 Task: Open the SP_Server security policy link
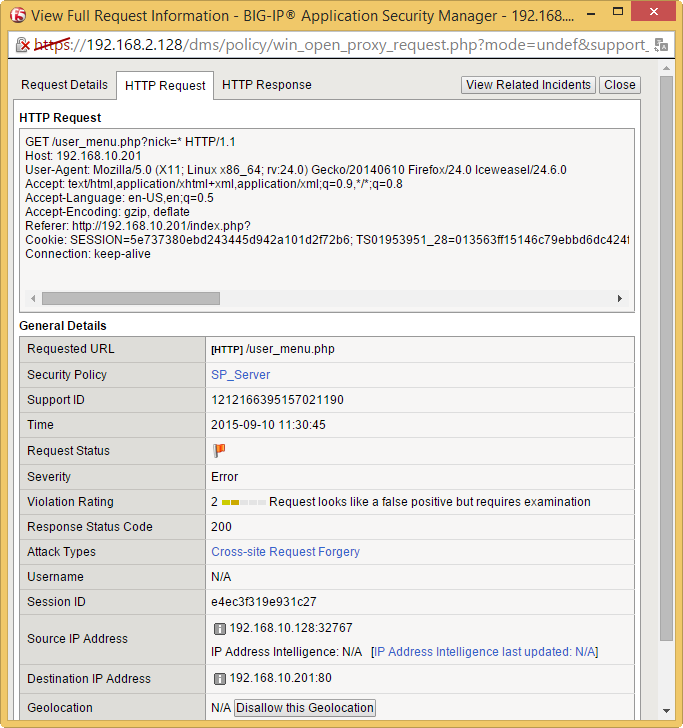tap(240, 375)
